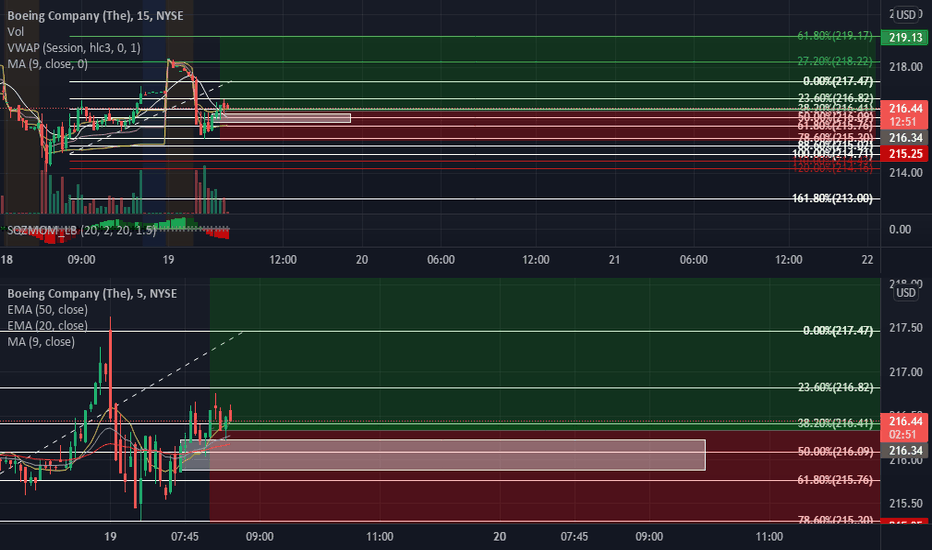Click the 50.00%(216.09) label on 5-minute chart

click(835, 451)
